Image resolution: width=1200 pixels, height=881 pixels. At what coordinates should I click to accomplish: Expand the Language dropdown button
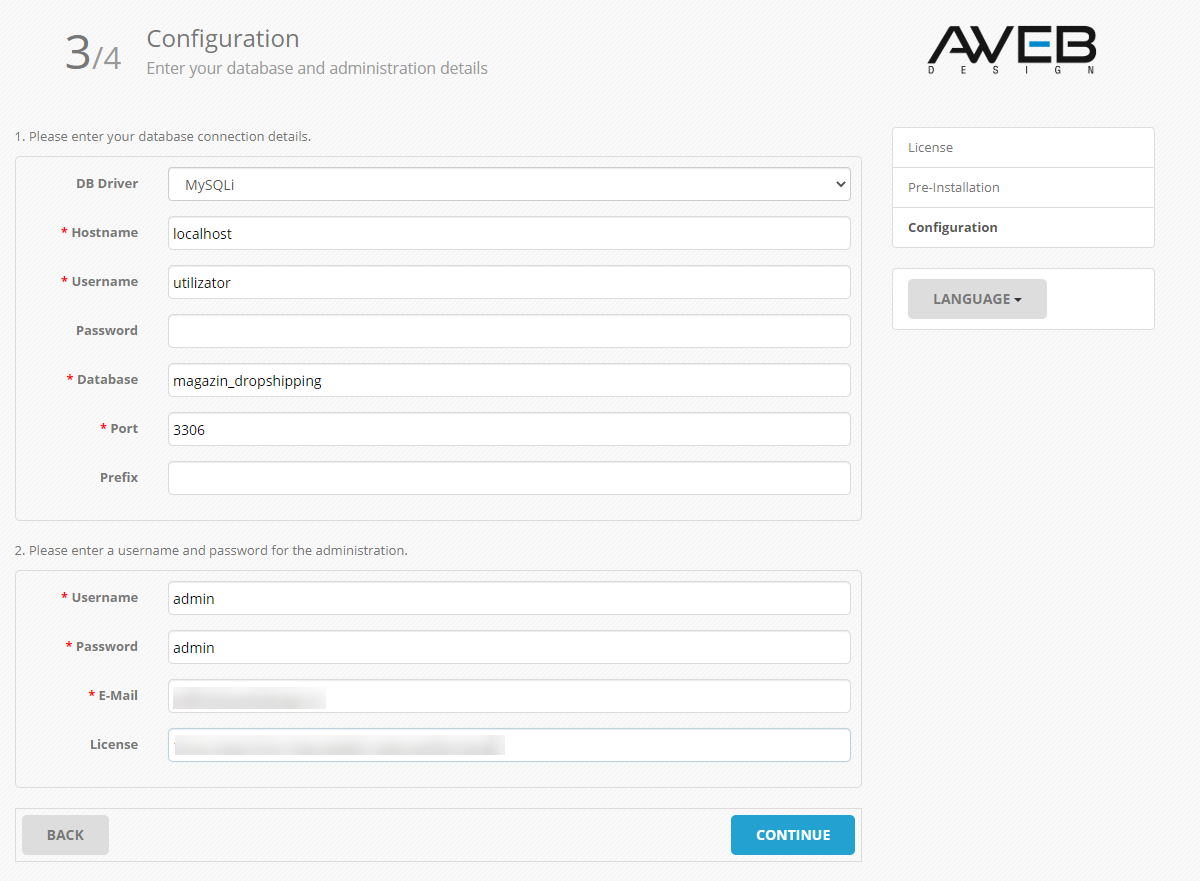click(976, 299)
